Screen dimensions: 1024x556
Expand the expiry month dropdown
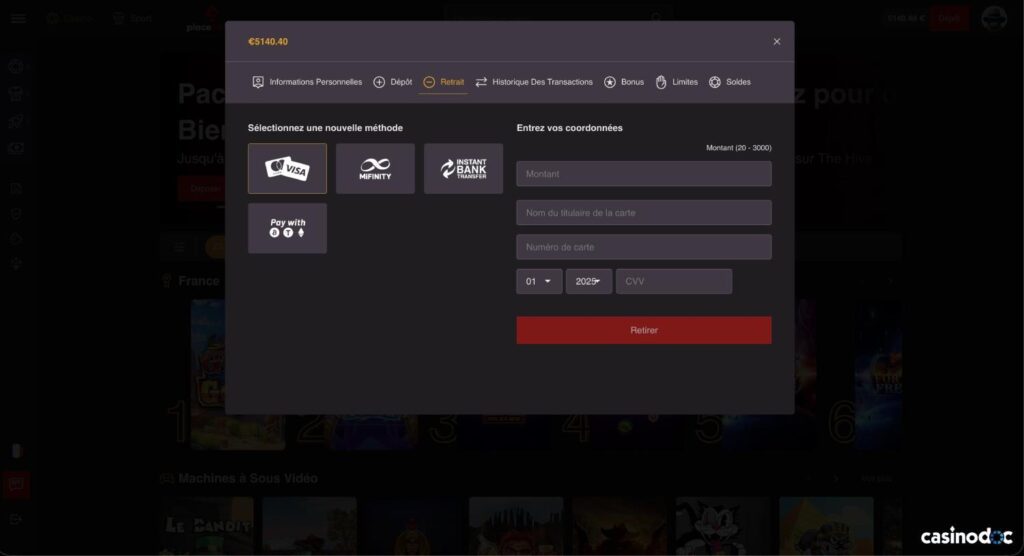click(539, 282)
